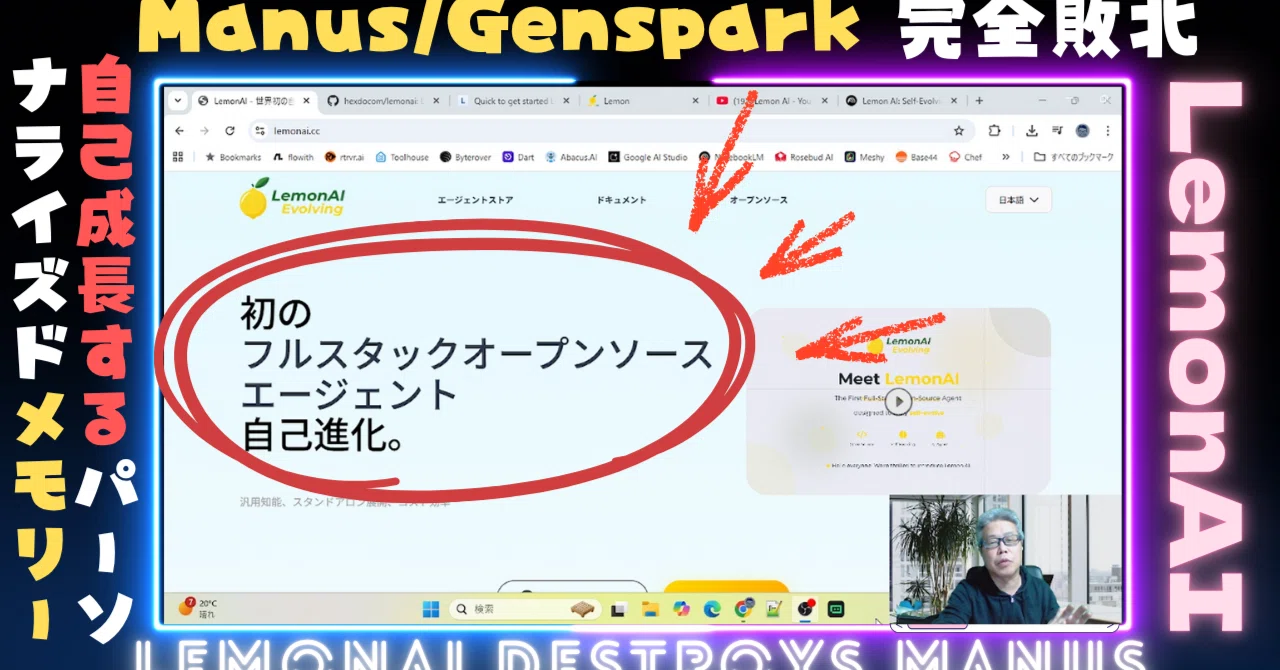This screenshot has height=670, width=1280.
Task: Bookmark this page with the star icon
Action: (959, 131)
